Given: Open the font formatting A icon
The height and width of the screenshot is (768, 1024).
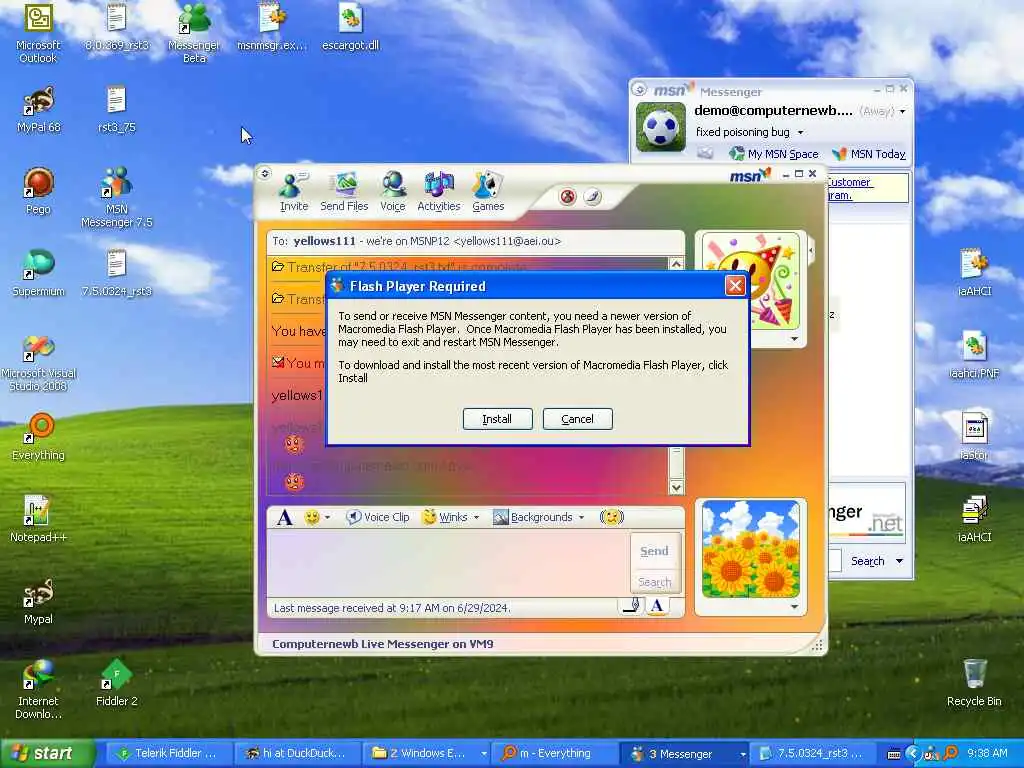Looking at the screenshot, I should coord(284,517).
